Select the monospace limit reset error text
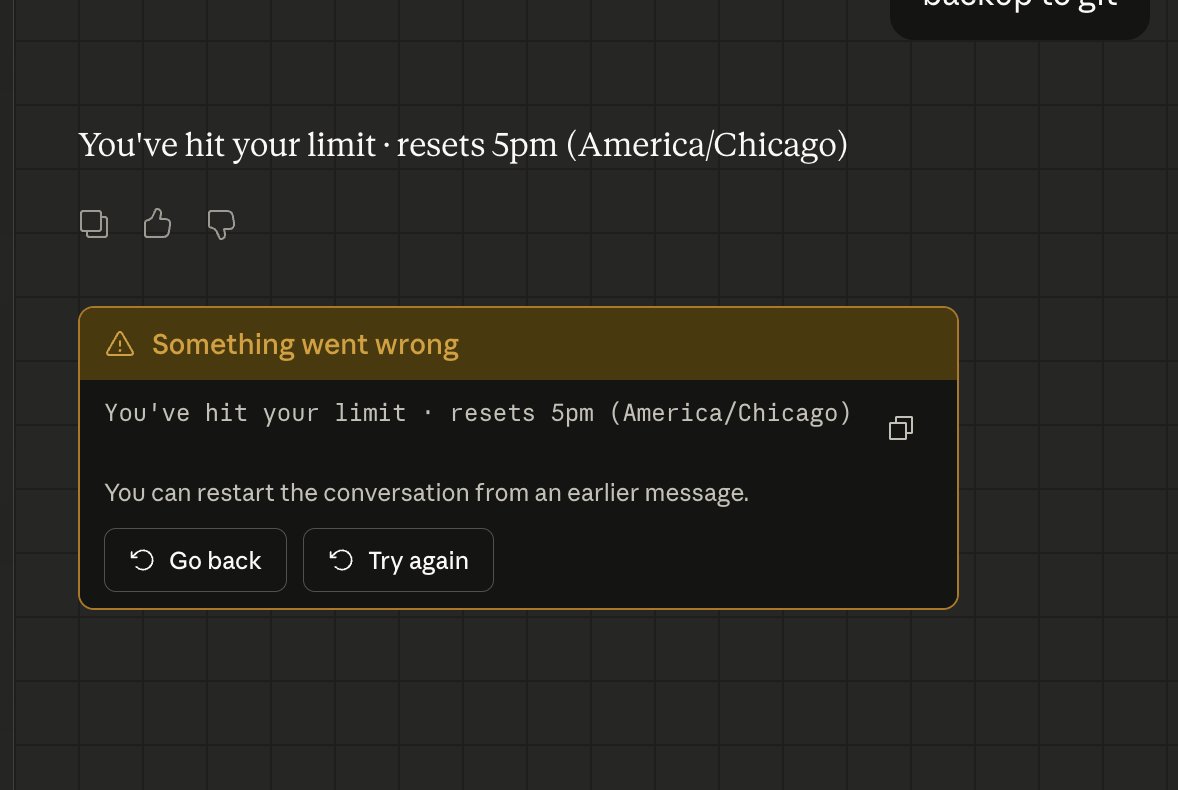The width and height of the screenshot is (1178, 790). click(478, 413)
